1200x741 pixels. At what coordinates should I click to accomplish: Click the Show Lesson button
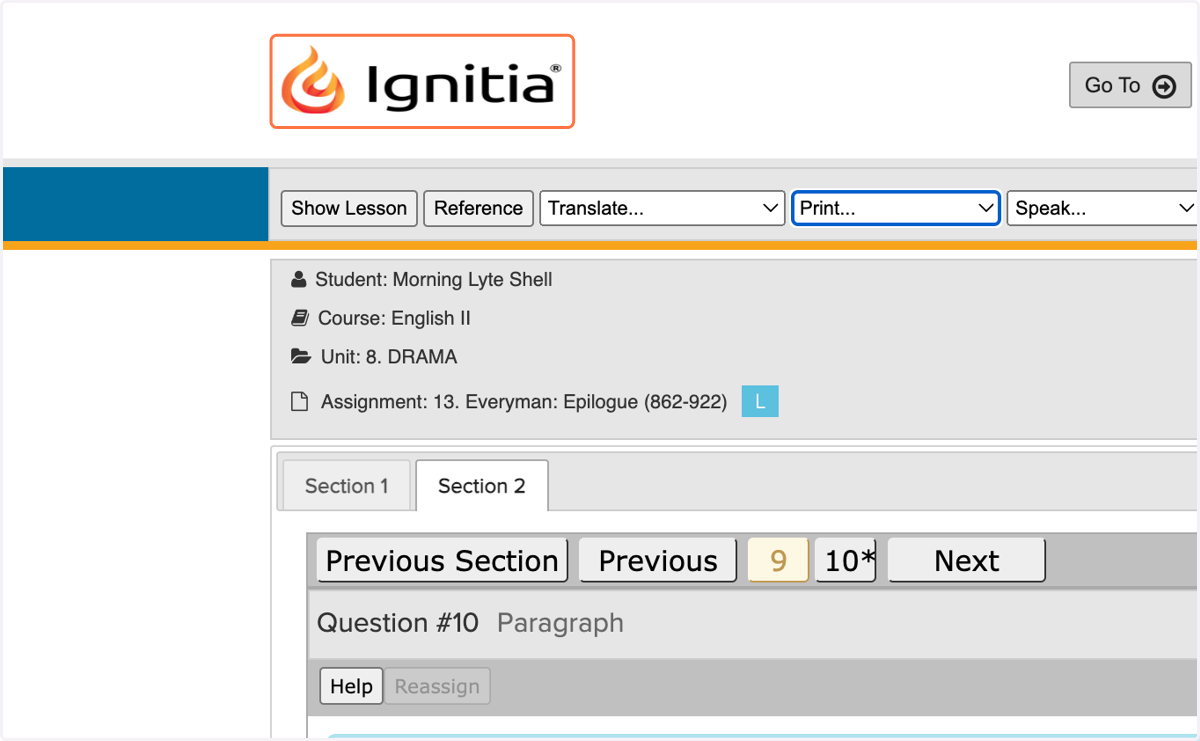(x=349, y=208)
